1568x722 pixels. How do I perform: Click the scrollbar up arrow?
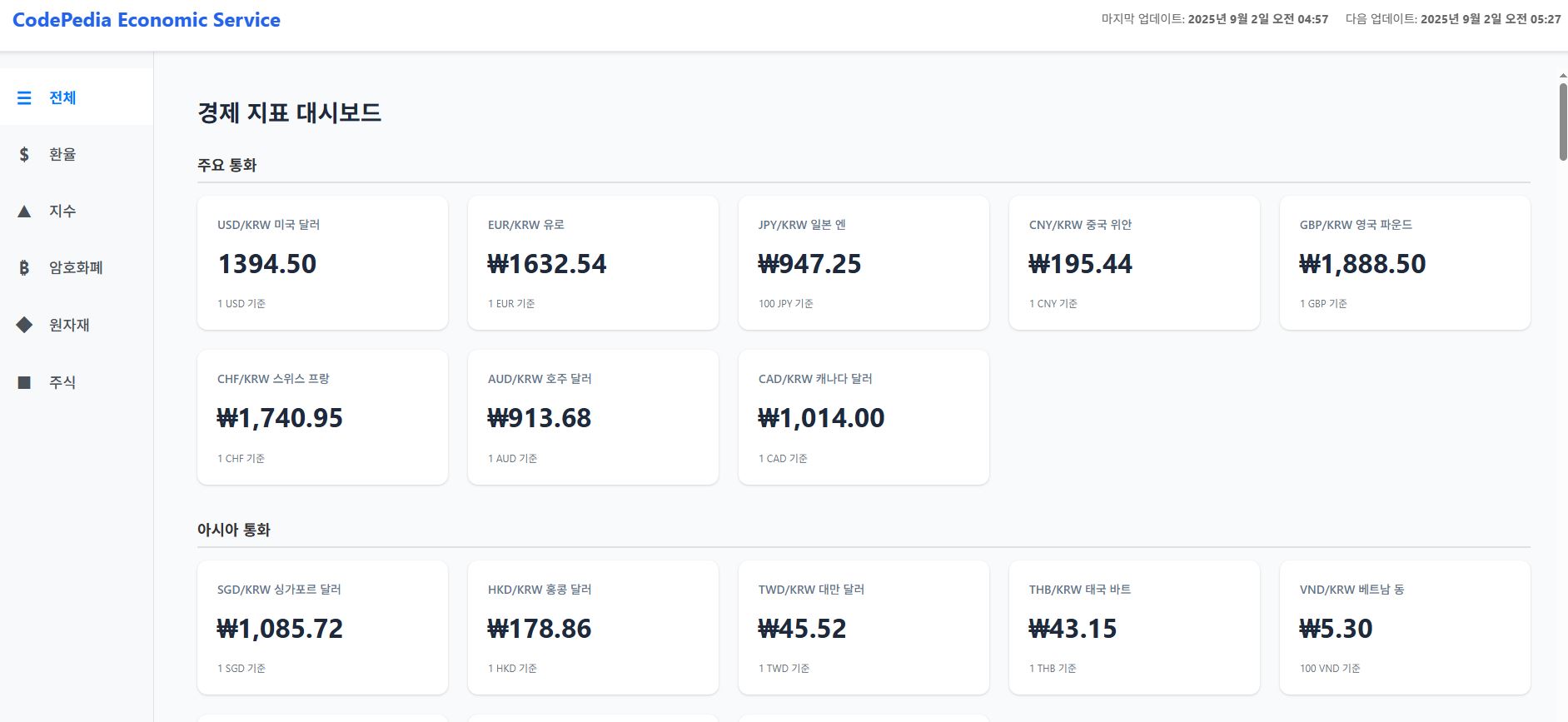[1563, 76]
